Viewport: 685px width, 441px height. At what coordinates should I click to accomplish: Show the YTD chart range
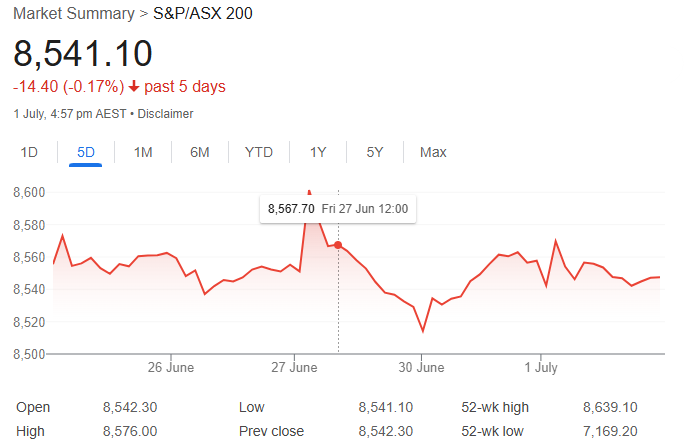click(259, 152)
